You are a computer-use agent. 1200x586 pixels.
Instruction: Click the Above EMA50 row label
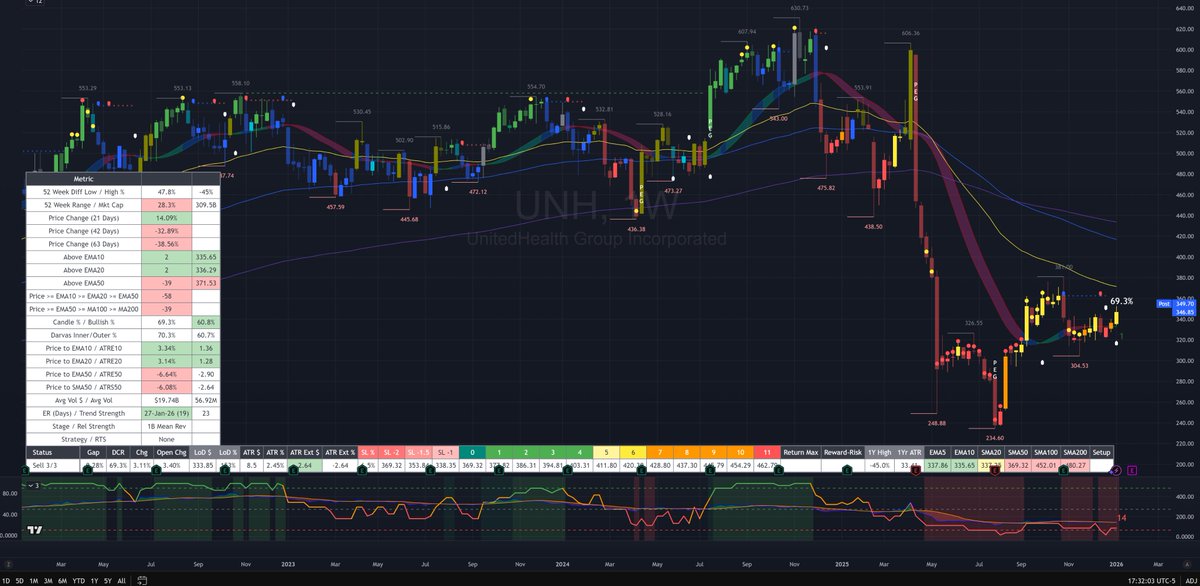(83, 285)
